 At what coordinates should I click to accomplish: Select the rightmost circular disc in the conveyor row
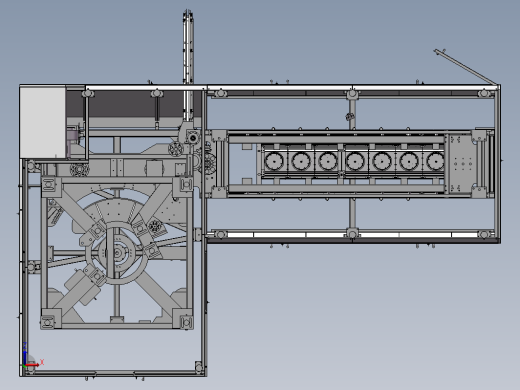[x=435, y=161]
